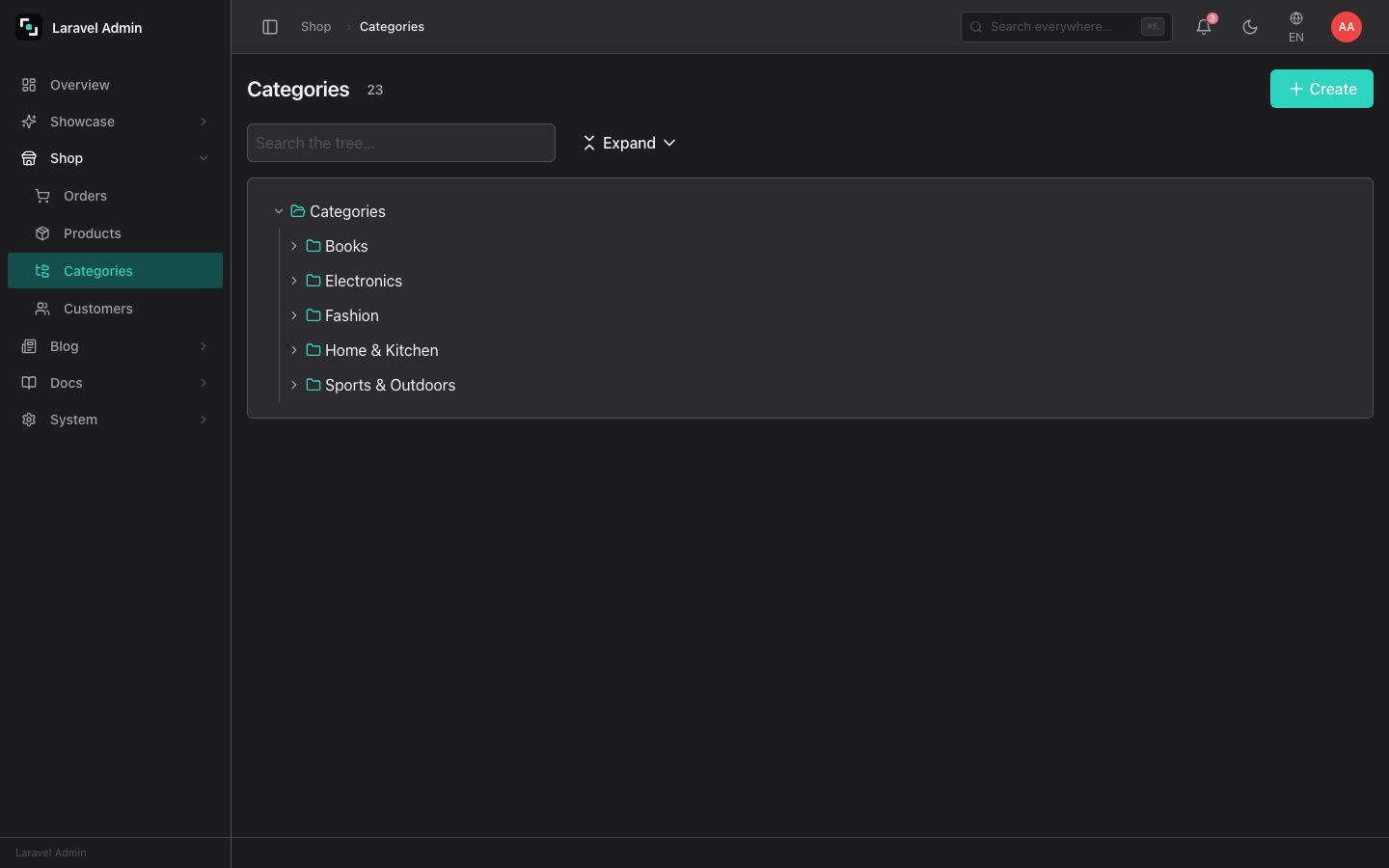Expand the Books category chevron
1389x868 pixels.
[294, 246]
